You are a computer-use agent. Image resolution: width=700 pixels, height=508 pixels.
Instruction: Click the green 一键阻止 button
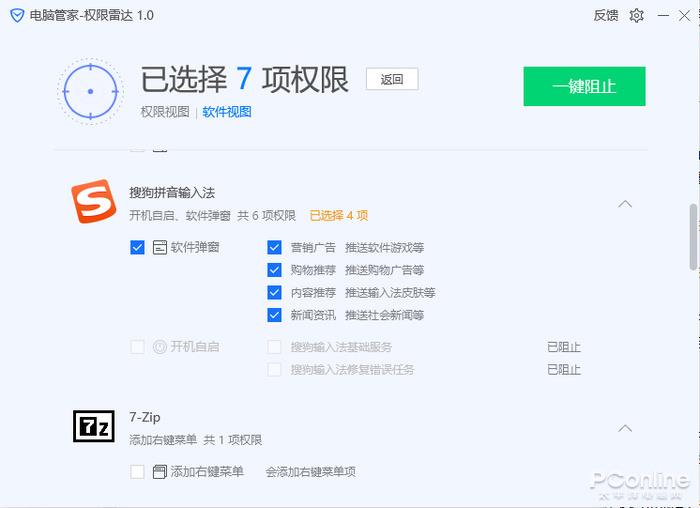point(584,86)
